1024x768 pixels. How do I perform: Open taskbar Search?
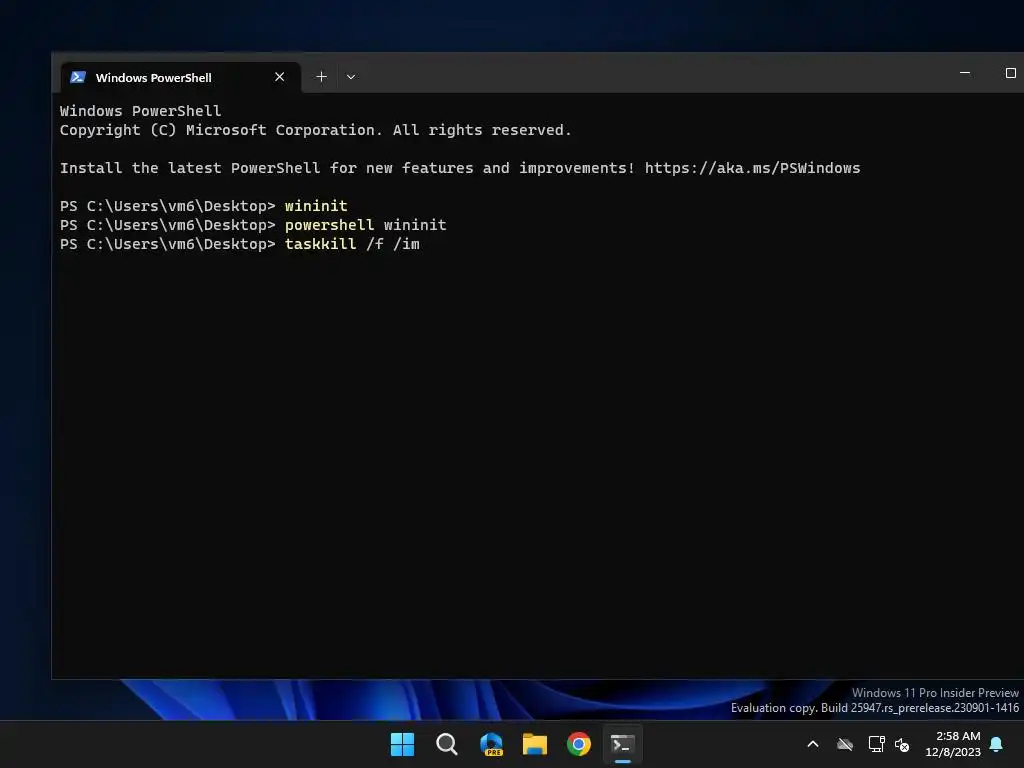pos(447,744)
